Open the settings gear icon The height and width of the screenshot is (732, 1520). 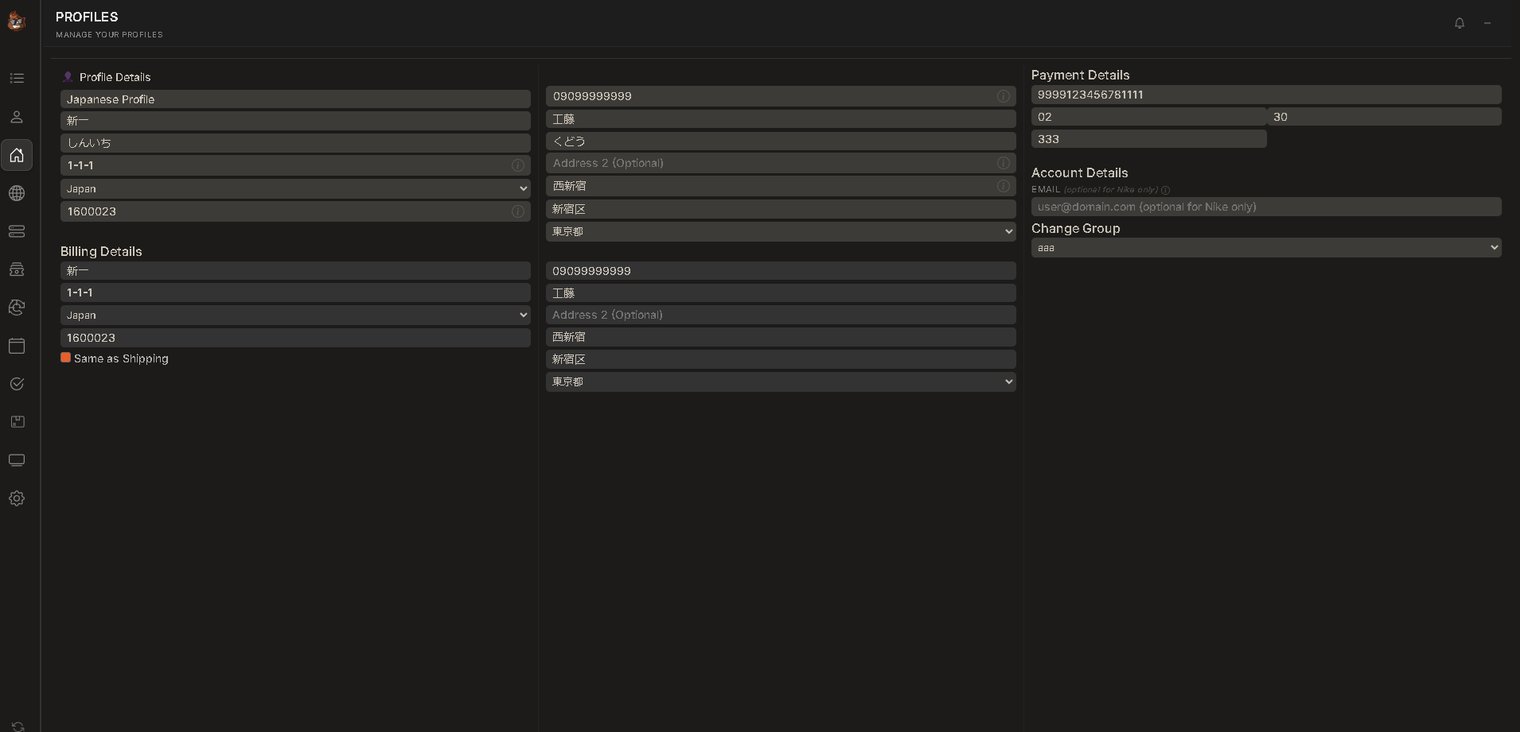[x=17, y=498]
